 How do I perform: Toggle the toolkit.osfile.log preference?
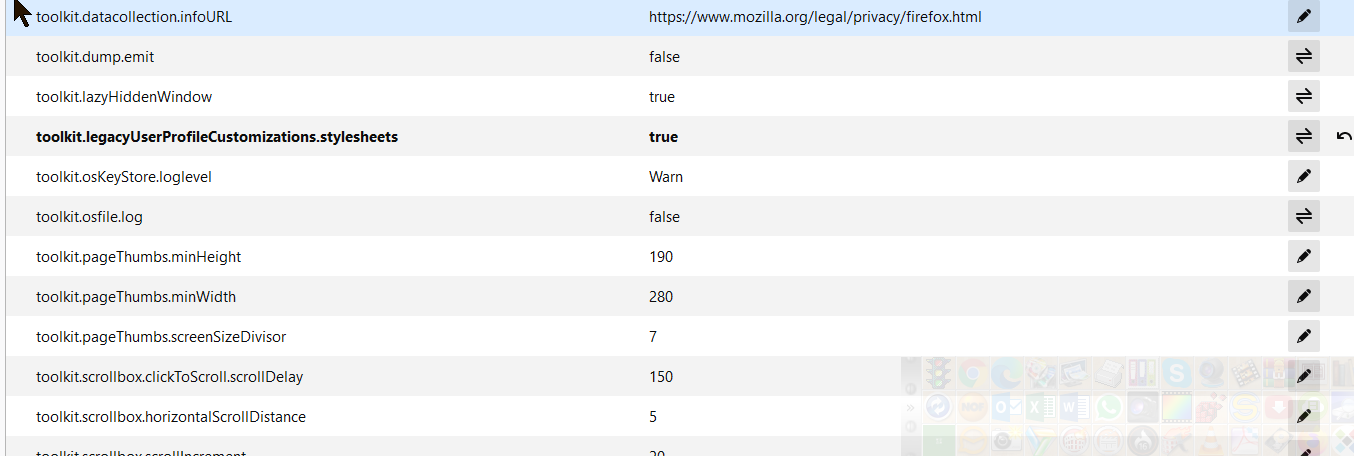(1303, 217)
